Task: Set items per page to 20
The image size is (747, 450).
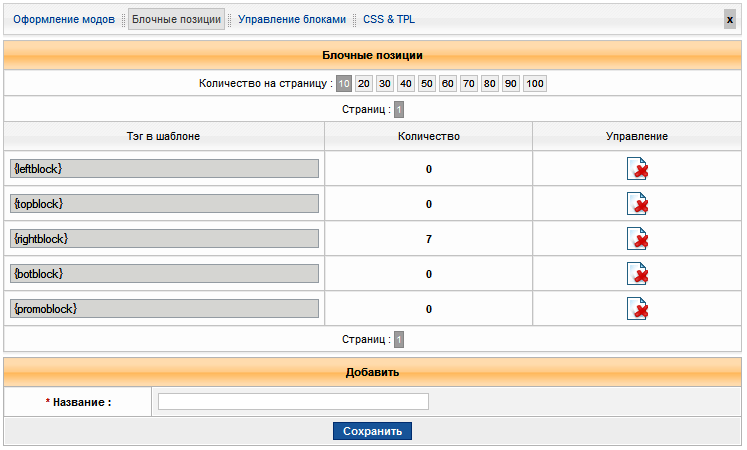Action: click(364, 84)
